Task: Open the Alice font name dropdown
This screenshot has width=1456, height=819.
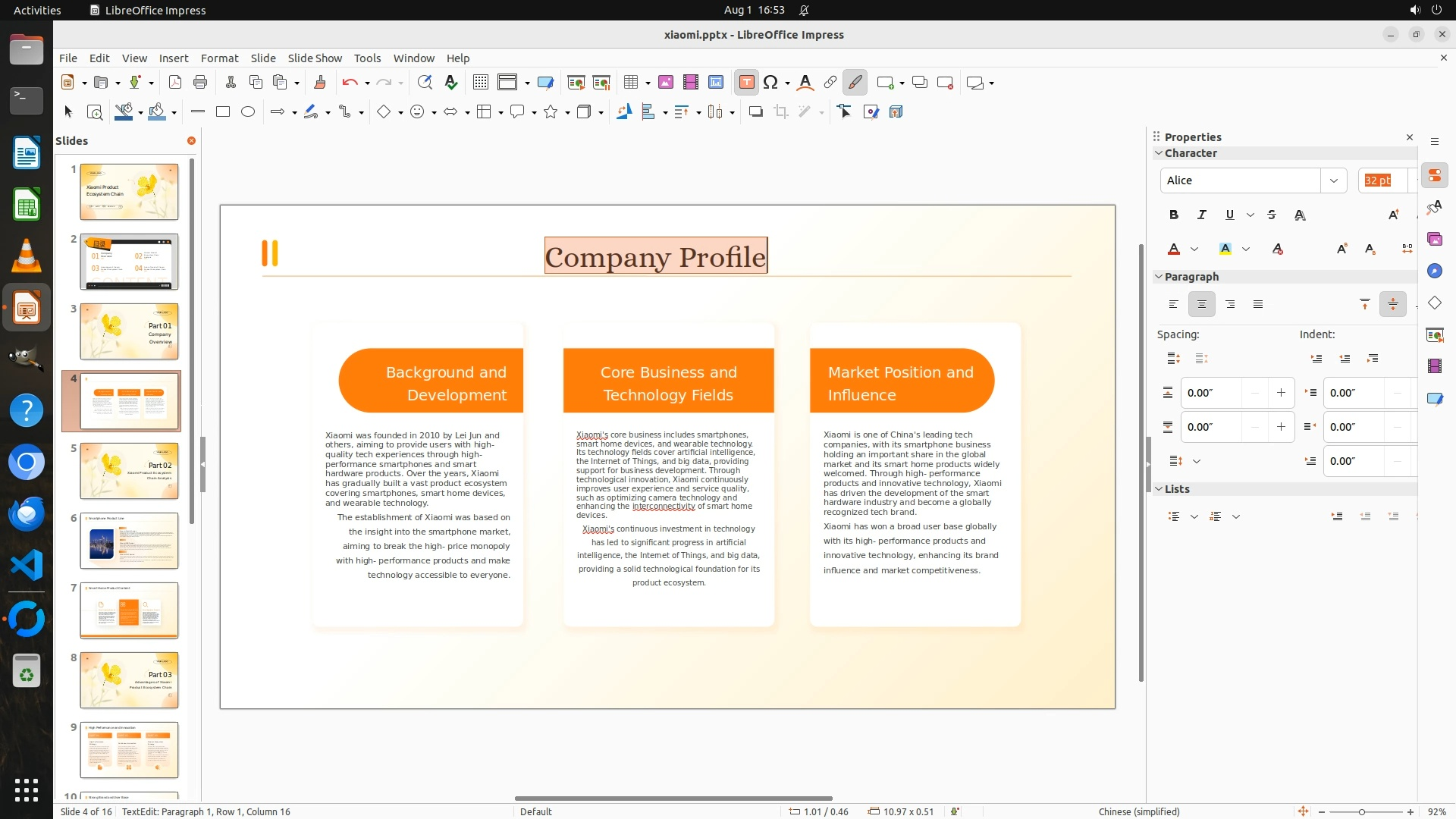Action: click(x=1333, y=180)
